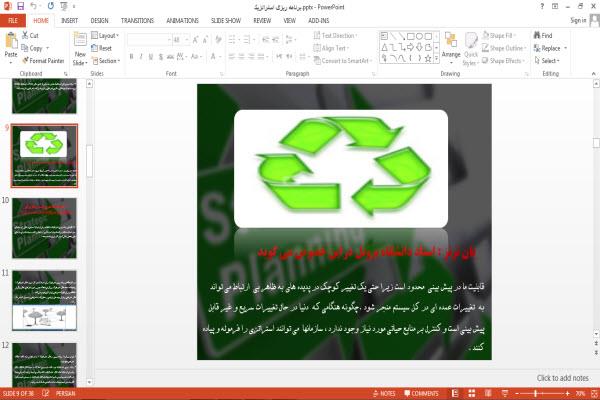
Task: Click the Copy icon
Action: 25,48
